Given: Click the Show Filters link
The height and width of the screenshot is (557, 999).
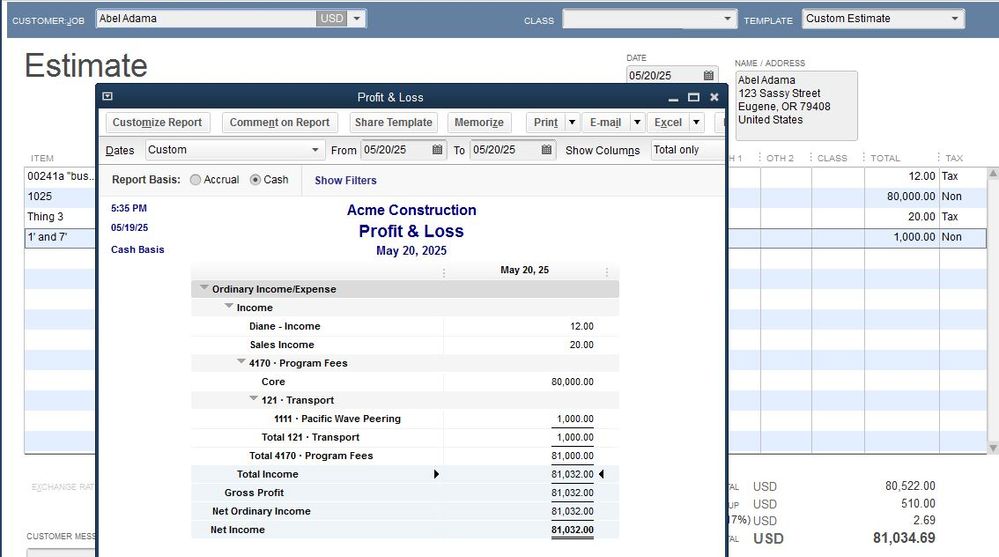Looking at the screenshot, I should [x=345, y=180].
